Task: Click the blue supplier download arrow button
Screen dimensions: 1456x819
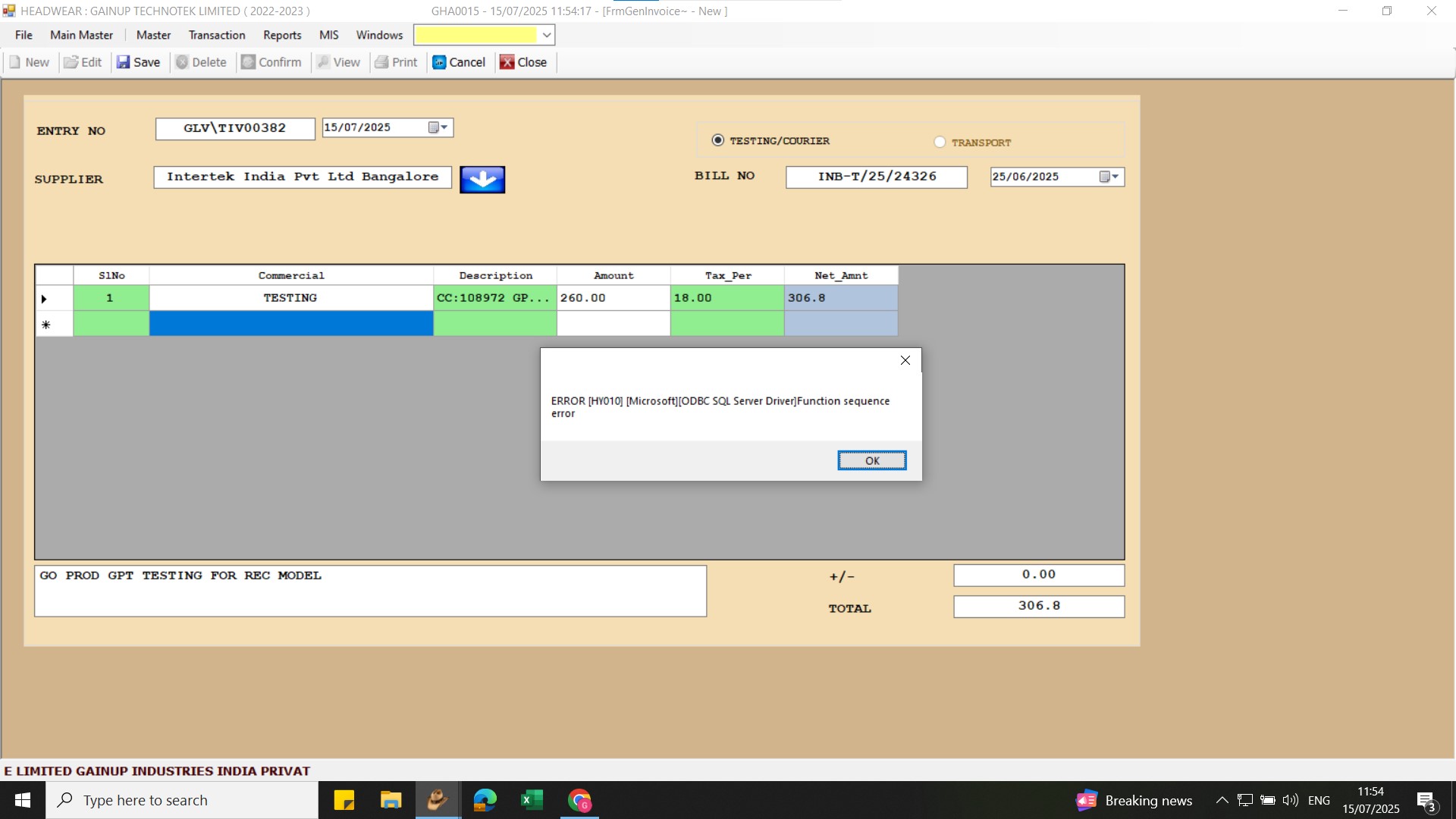Action: (482, 180)
